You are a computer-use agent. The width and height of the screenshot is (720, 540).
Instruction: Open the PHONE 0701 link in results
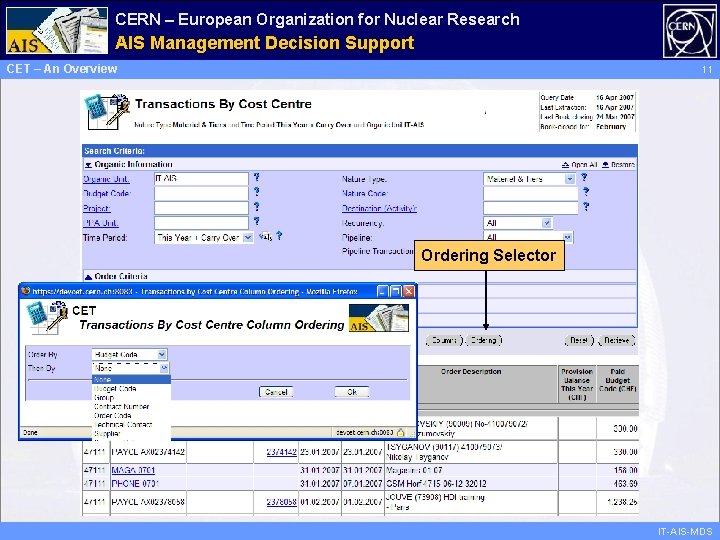point(135,484)
